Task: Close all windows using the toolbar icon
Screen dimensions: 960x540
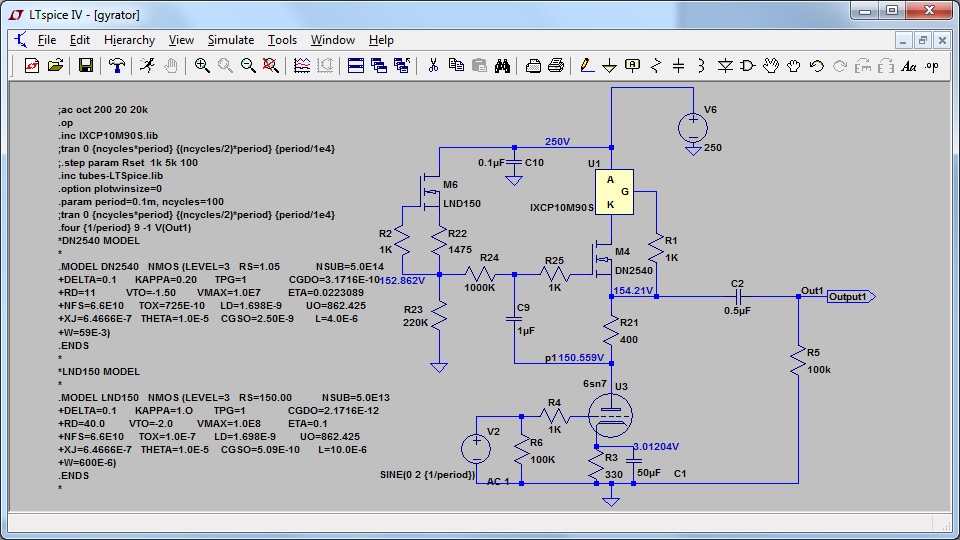Action: click(x=402, y=66)
